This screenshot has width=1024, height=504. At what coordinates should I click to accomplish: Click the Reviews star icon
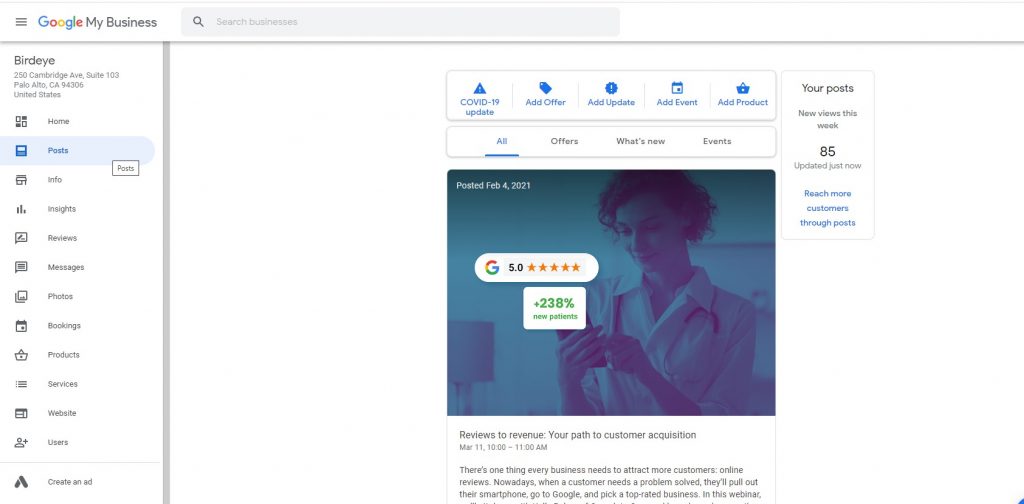21,238
